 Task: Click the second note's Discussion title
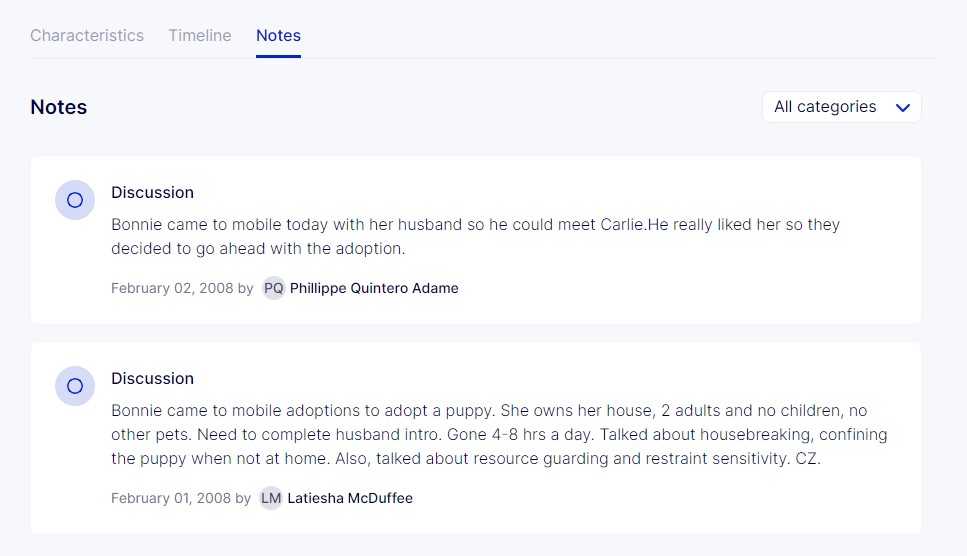click(x=152, y=378)
